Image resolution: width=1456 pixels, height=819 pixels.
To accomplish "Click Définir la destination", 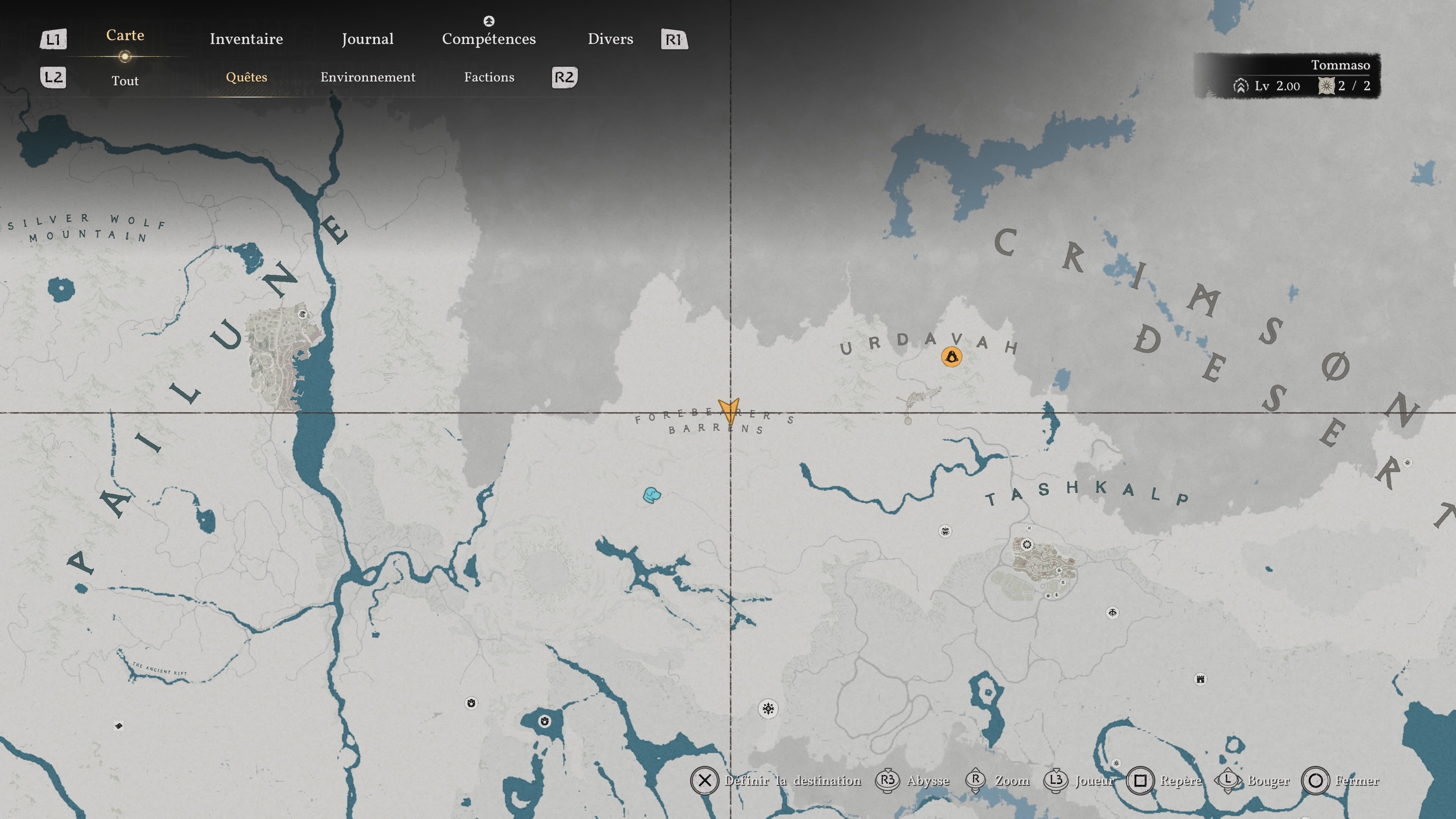I will click(775, 781).
